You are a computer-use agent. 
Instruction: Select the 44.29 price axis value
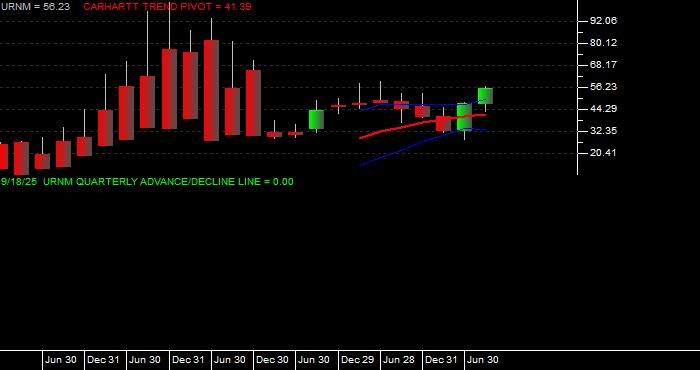pyautogui.click(x=603, y=109)
